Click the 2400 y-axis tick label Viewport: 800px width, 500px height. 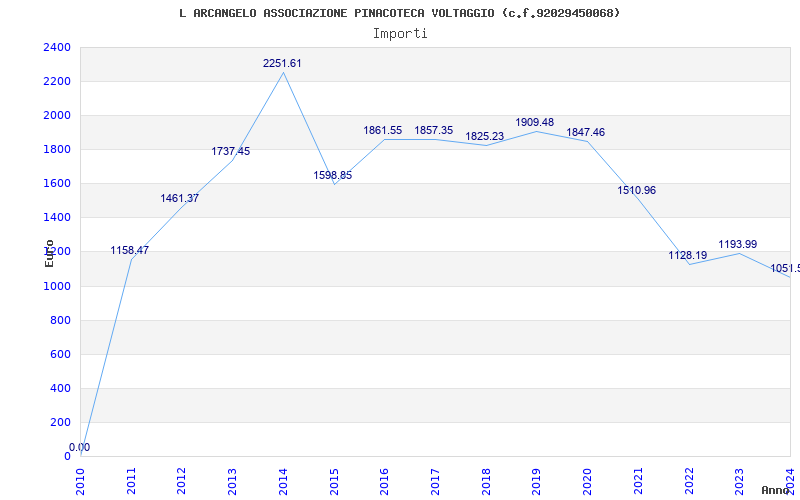[57, 47]
